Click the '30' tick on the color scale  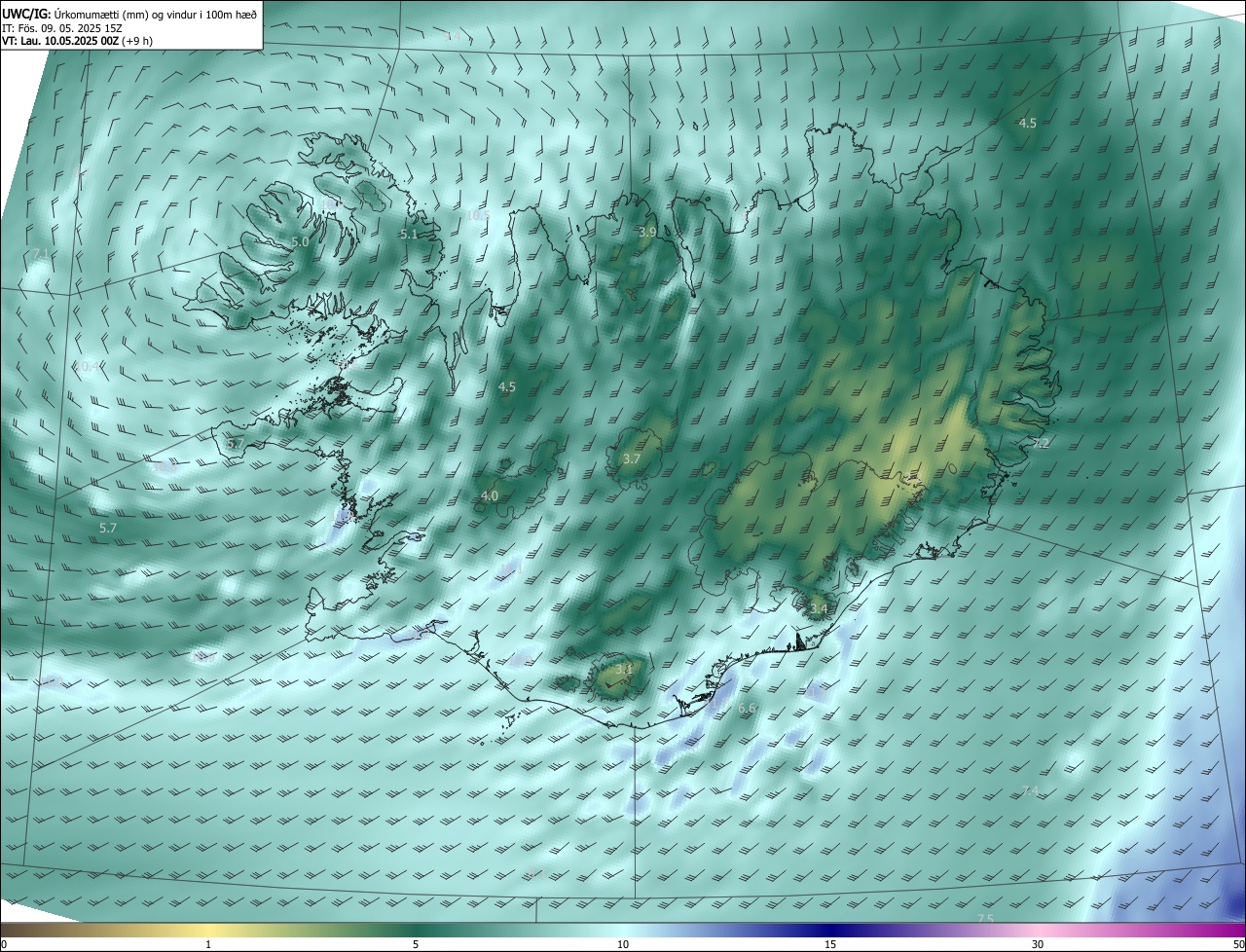click(x=1038, y=944)
